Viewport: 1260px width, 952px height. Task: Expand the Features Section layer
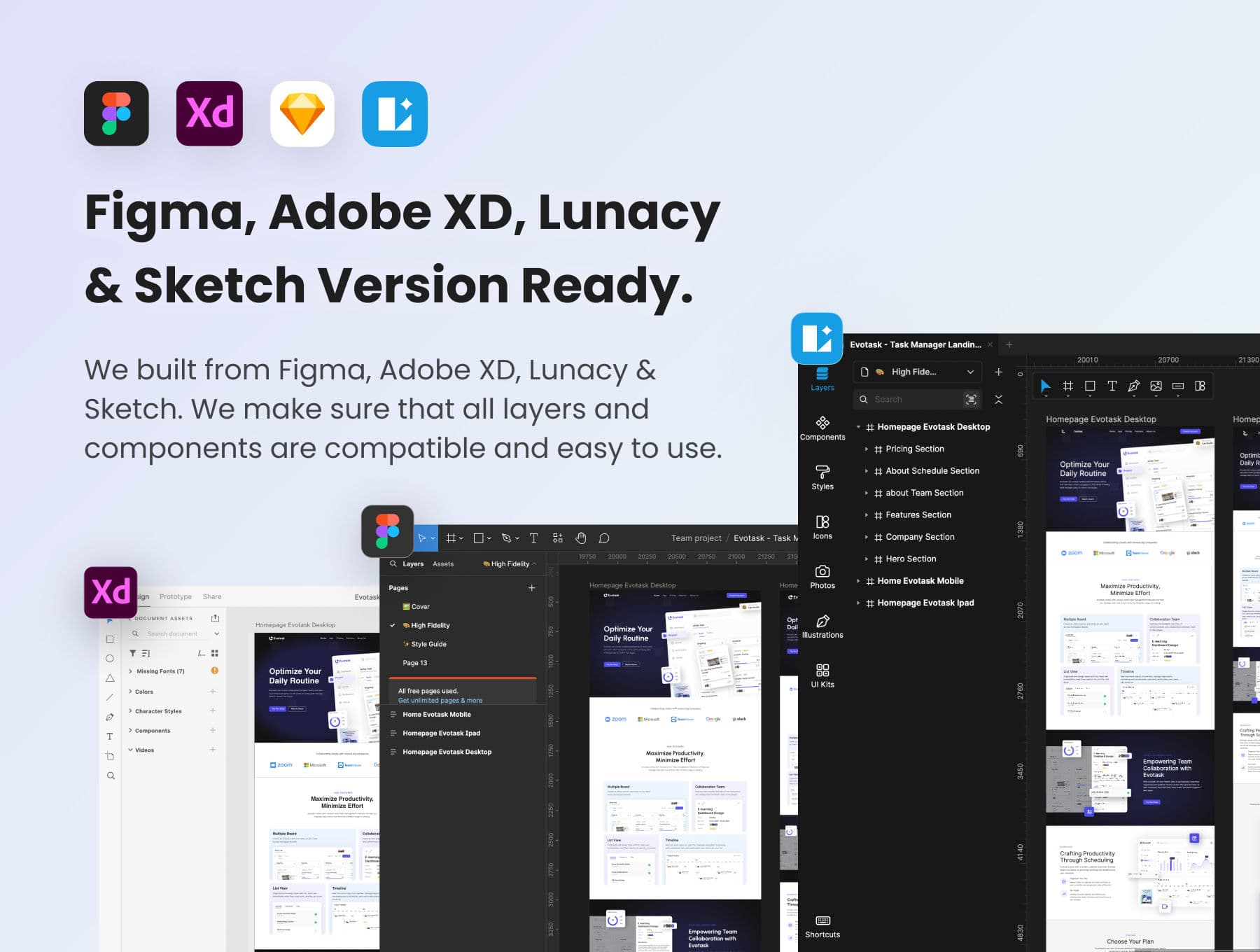click(x=867, y=515)
